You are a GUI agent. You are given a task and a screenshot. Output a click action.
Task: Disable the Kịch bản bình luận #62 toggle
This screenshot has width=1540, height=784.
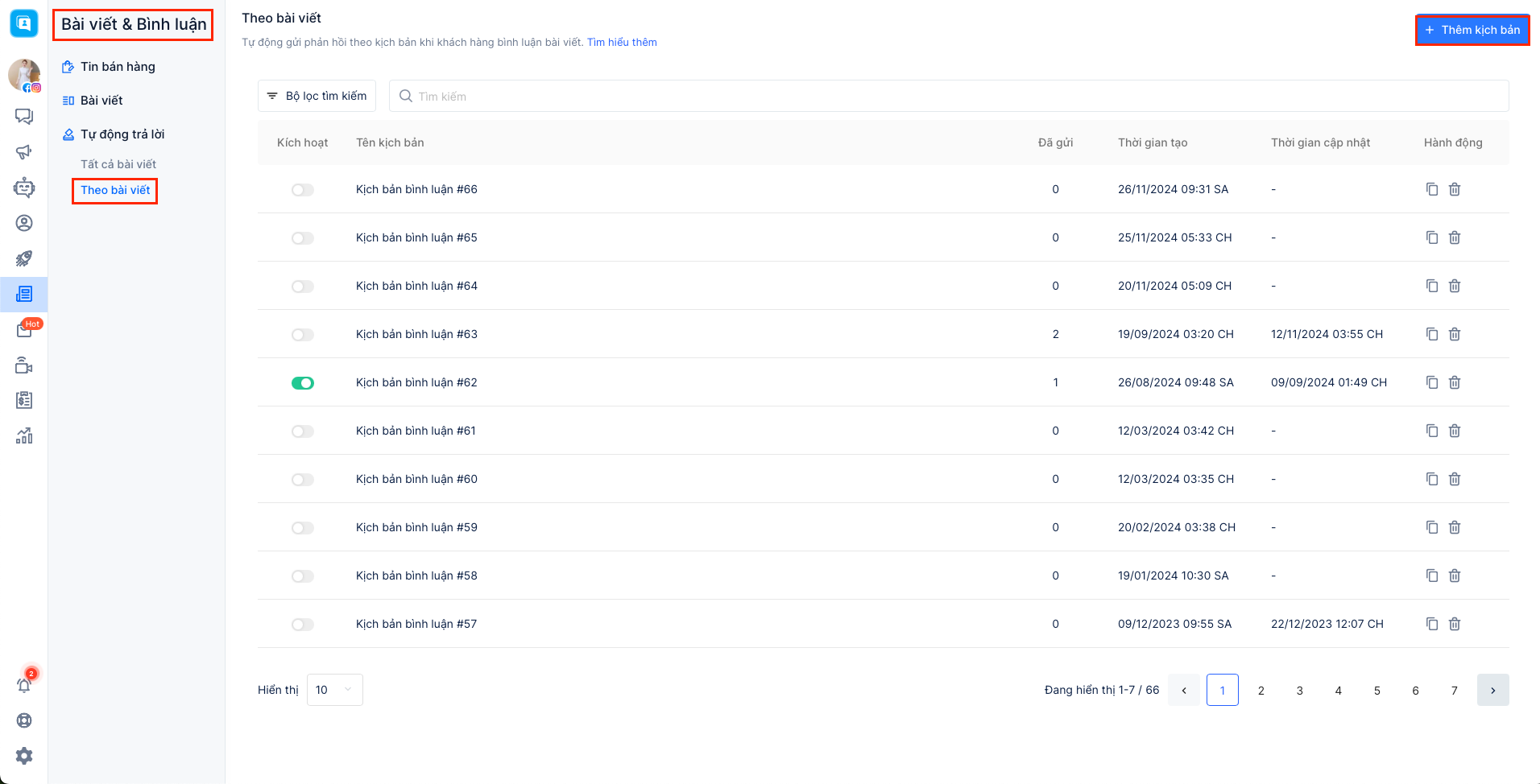click(x=303, y=383)
